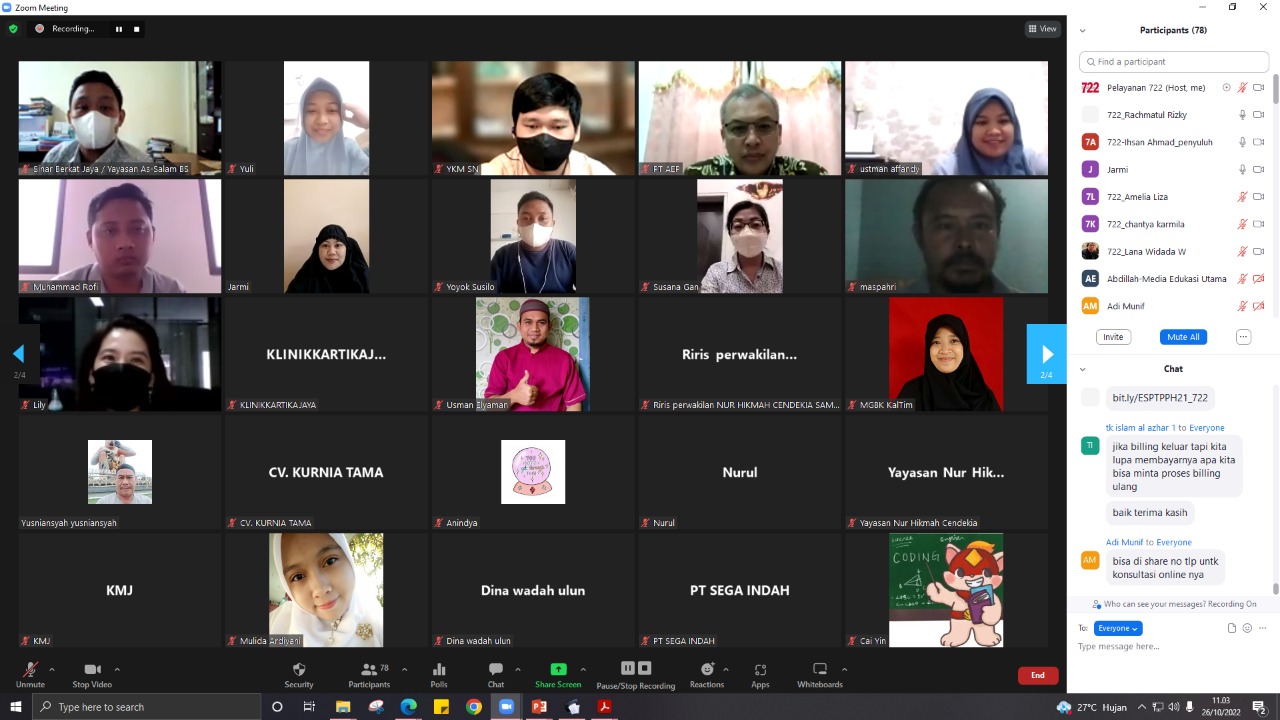The width and height of the screenshot is (1280, 720).
Task: Stop Video camera toggle
Action: click(92, 670)
